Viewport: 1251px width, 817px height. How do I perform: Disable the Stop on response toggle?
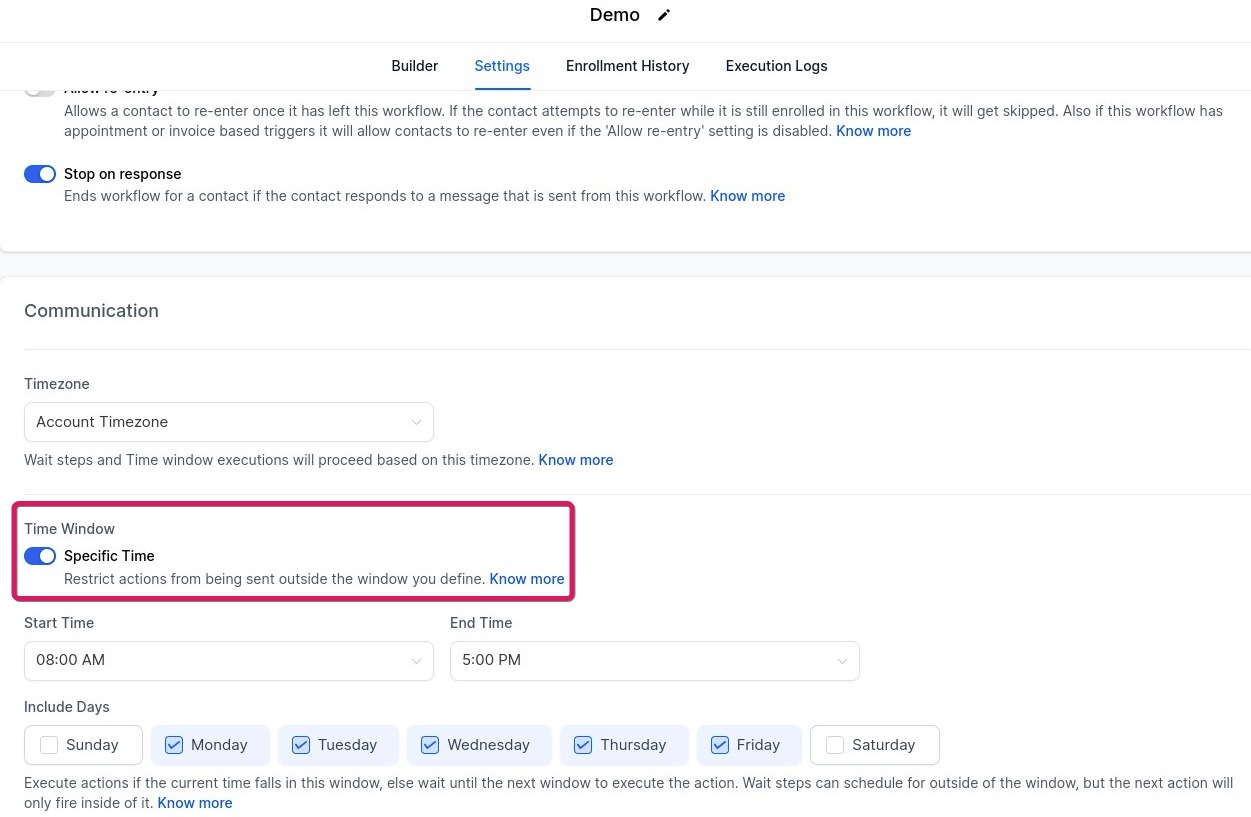[40, 174]
